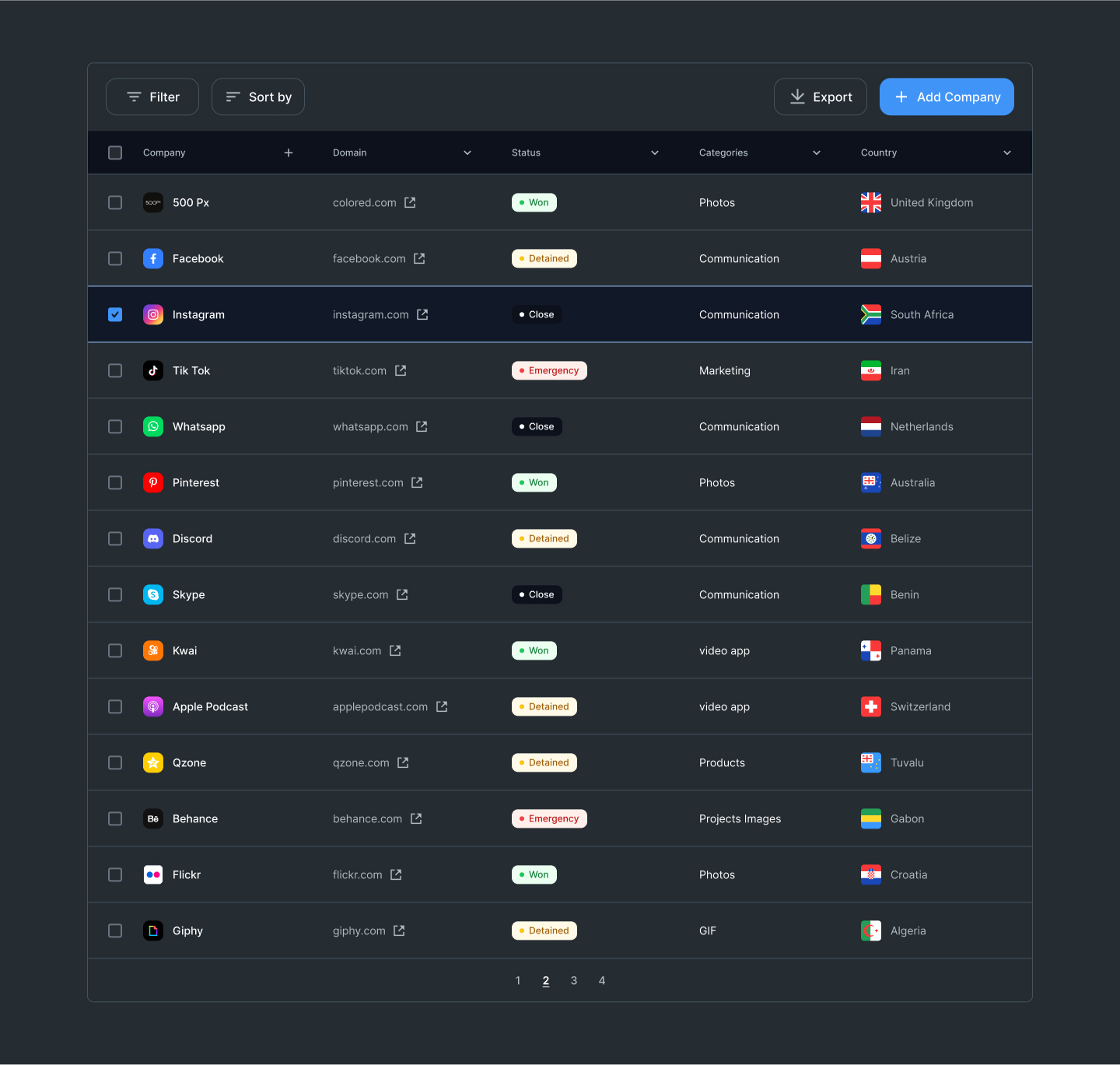Go to page 3
The image size is (1120, 1065).
click(x=574, y=980)
